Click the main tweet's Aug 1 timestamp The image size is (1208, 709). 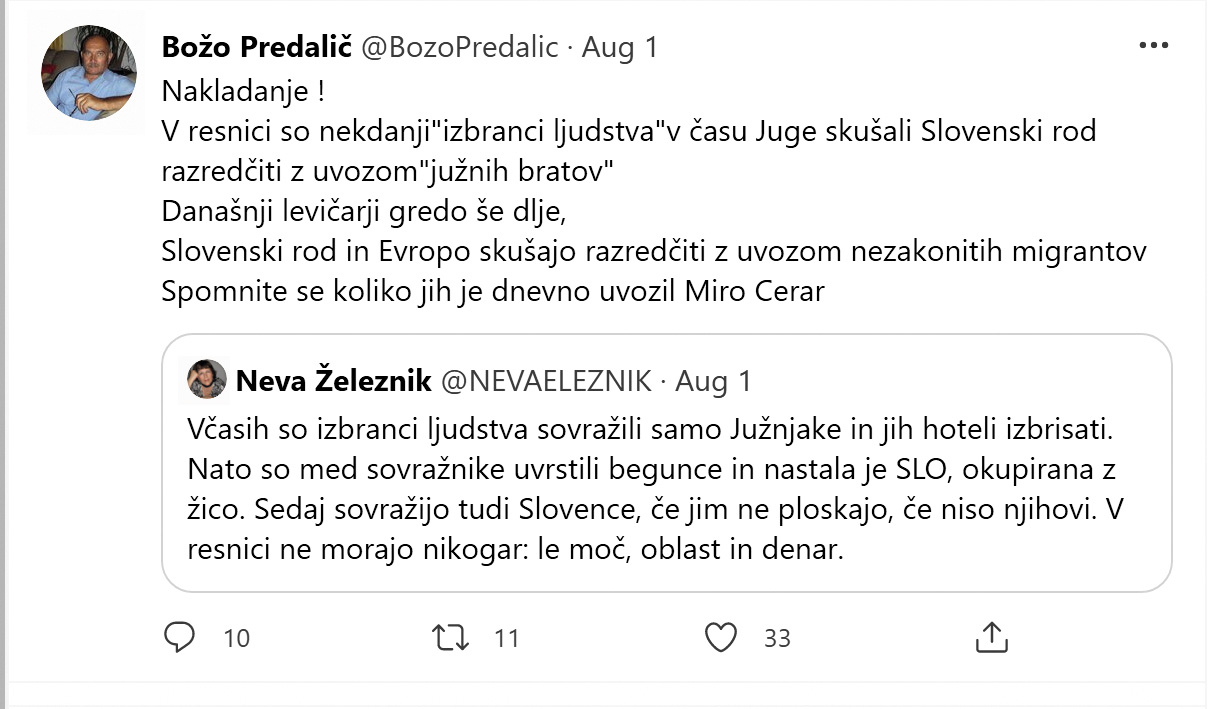point(620,47)
